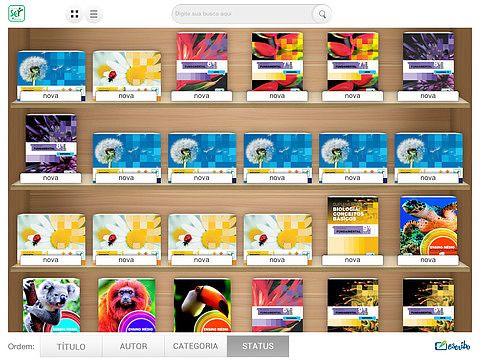480x360 pixels.
Task: Open first dandelion book on top shelf
Action: pos(51,72)
